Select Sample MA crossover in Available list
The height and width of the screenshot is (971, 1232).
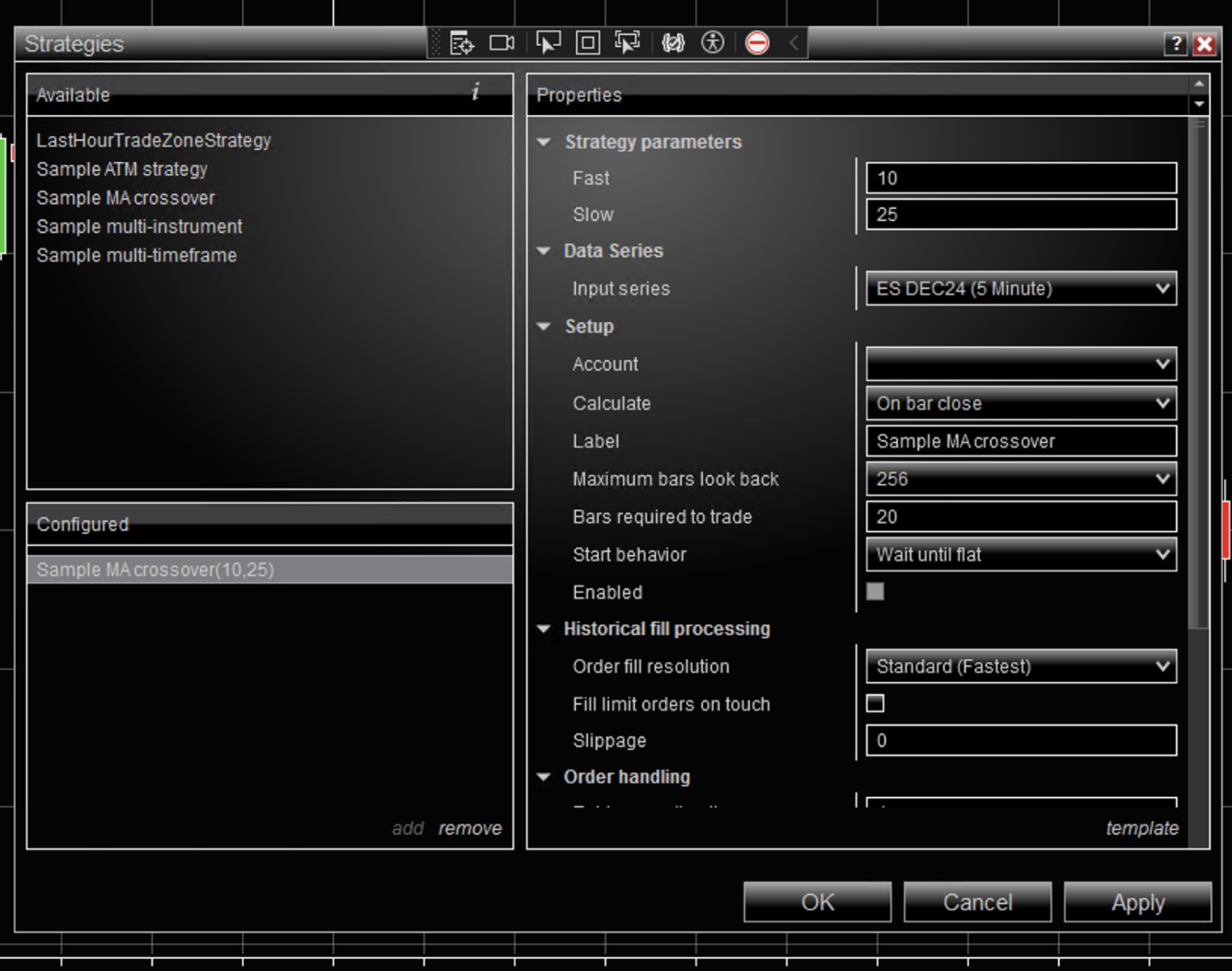point(126,198)
